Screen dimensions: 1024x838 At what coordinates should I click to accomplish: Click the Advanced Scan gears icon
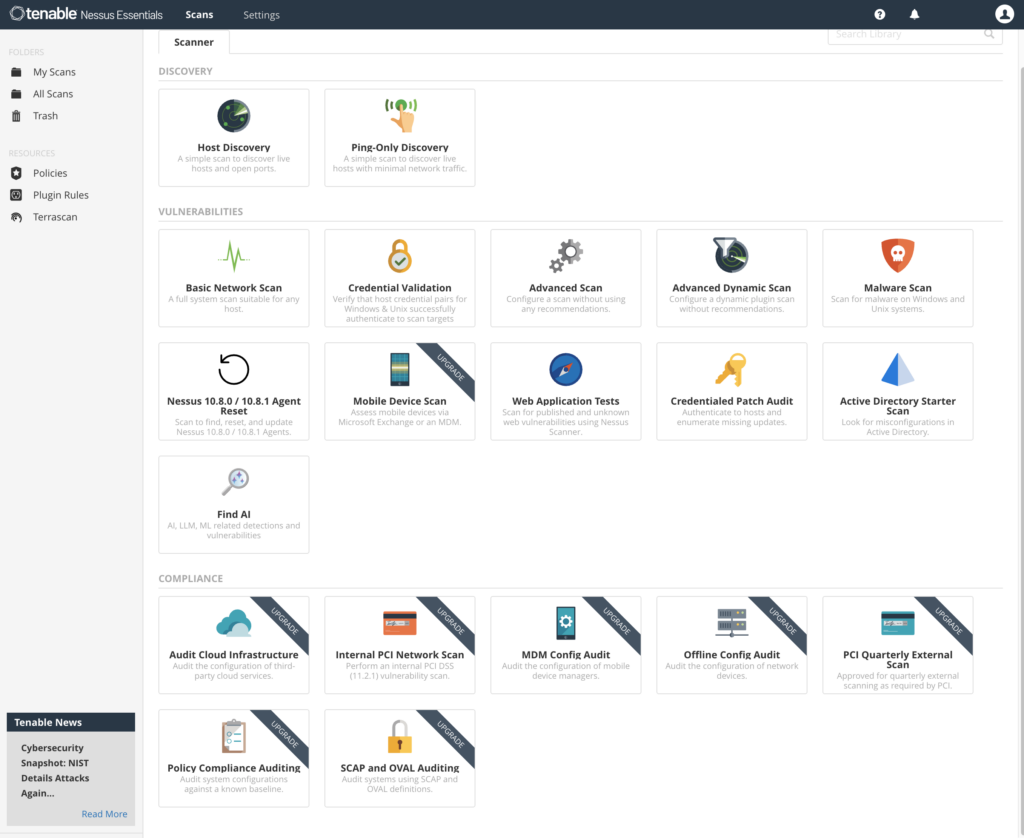coord(566,255)
